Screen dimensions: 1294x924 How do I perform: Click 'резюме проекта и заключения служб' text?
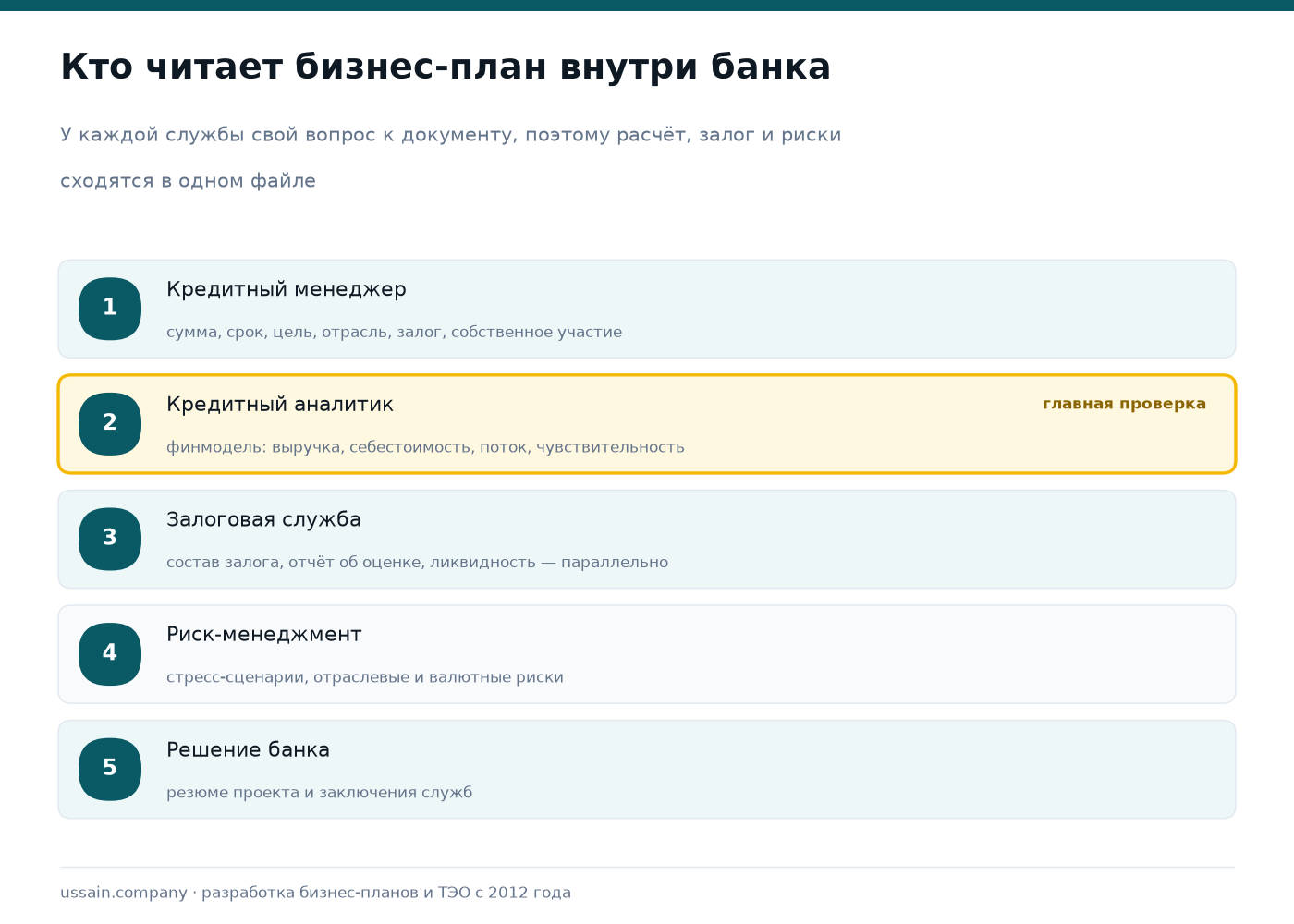320,793
